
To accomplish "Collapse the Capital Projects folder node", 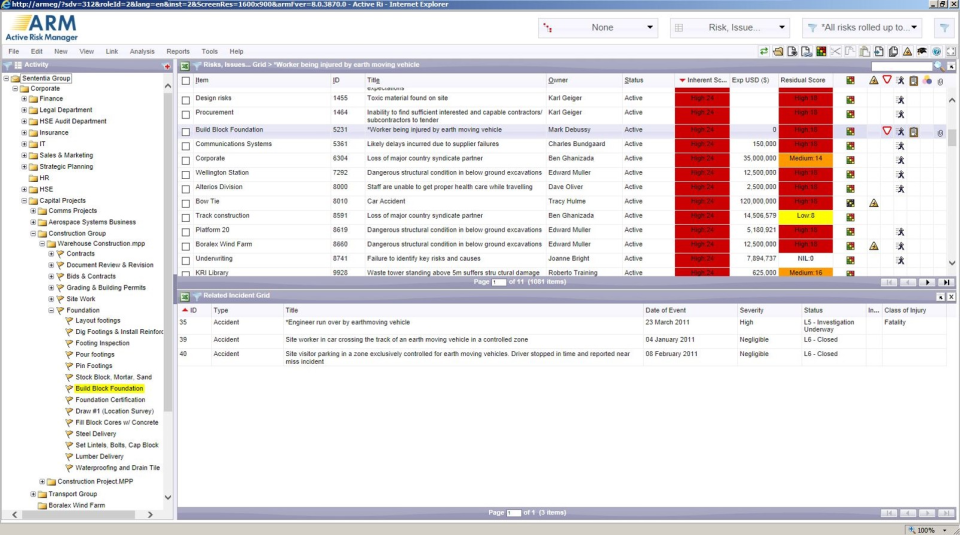I will [24, 201].
